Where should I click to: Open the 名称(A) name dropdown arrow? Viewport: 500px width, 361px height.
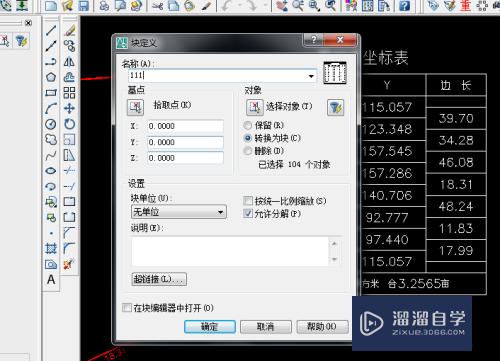pyautogui.click(x=311, y=76)
